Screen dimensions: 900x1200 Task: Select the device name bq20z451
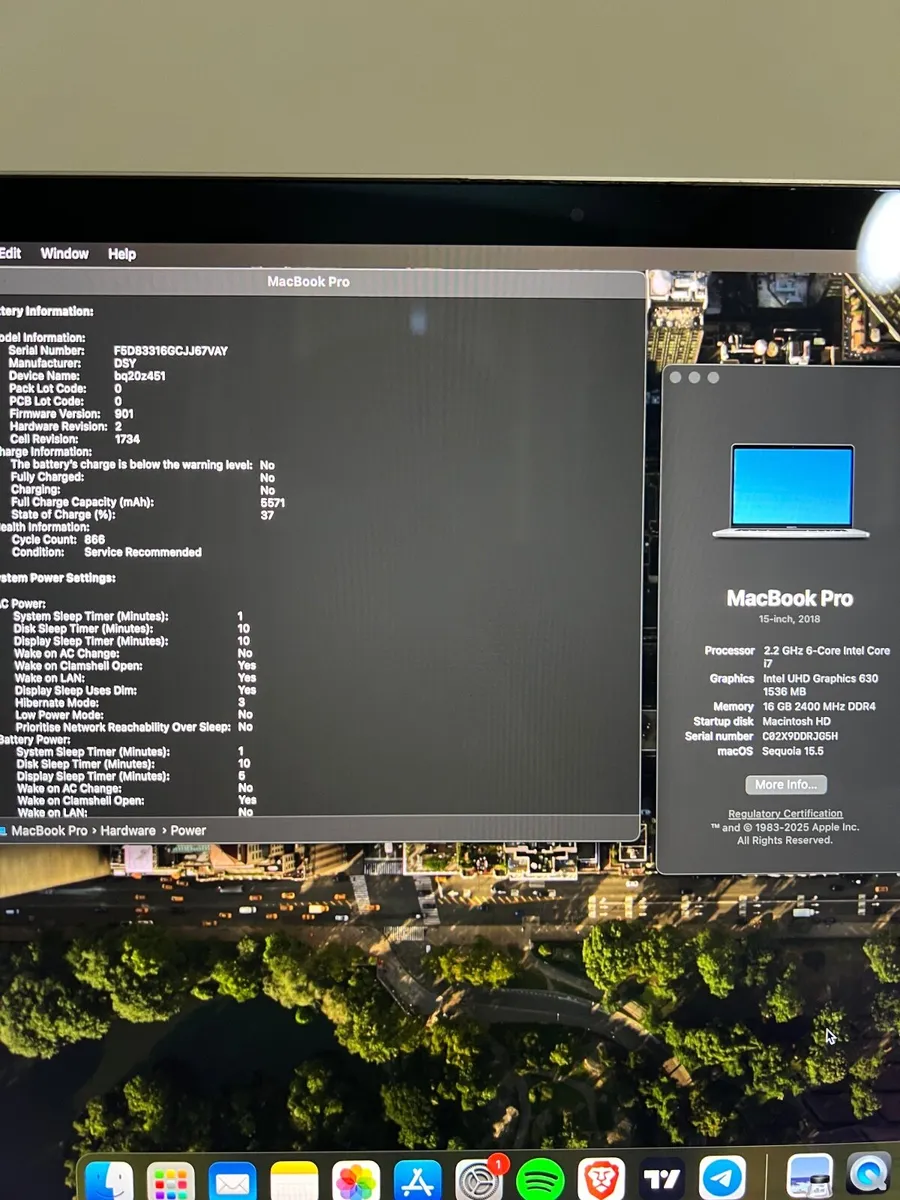139,376
